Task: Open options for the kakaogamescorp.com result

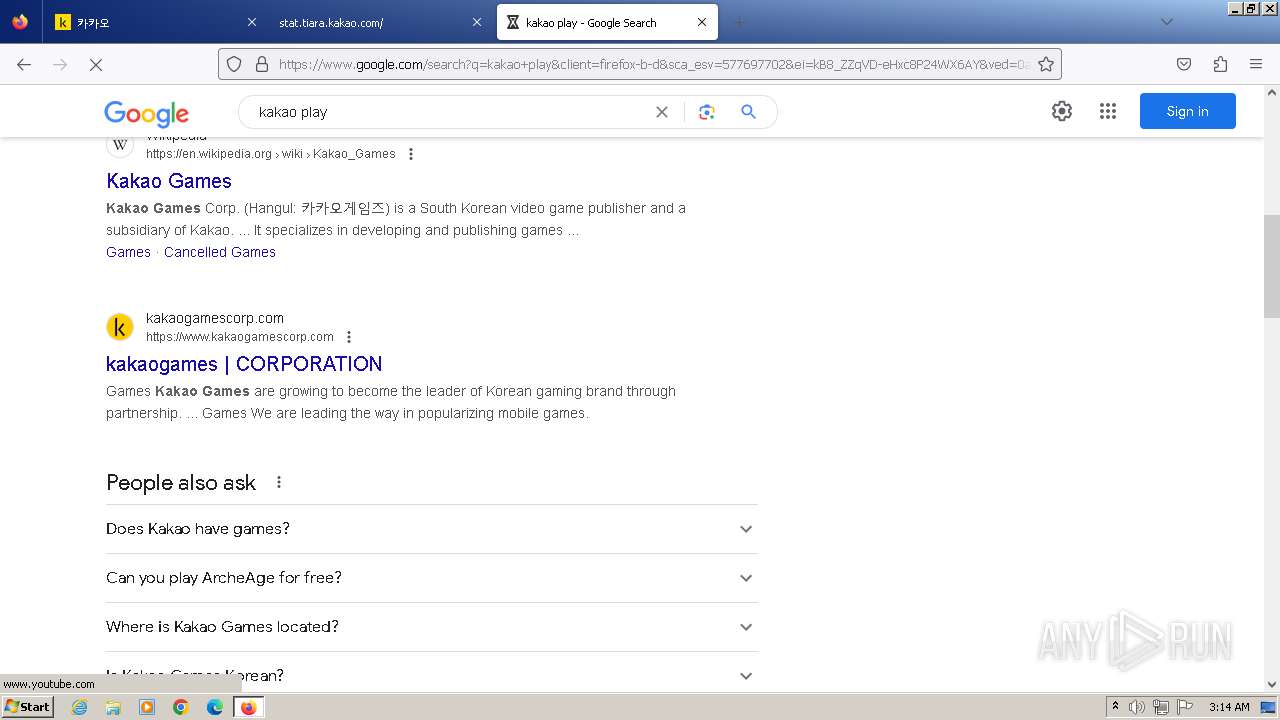Action: [349, 337]
